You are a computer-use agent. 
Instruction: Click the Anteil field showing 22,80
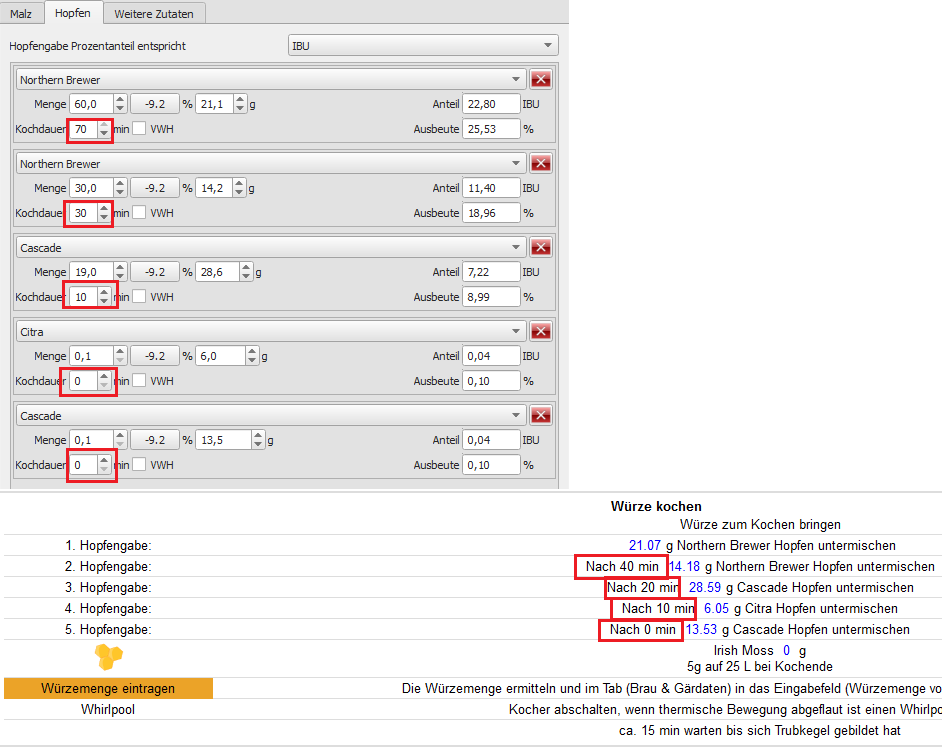pos(491,104)
